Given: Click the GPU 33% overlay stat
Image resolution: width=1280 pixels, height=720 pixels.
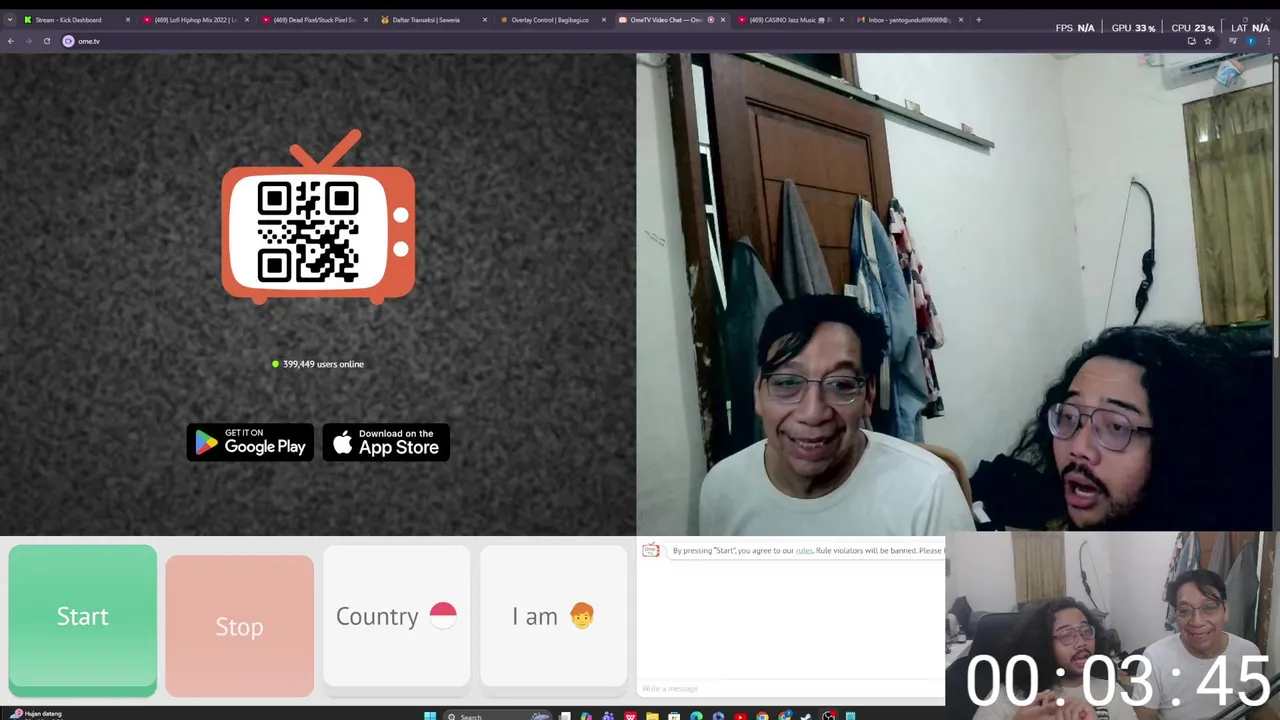Looking at the screenshot, I should click(x=1134, y=28).
